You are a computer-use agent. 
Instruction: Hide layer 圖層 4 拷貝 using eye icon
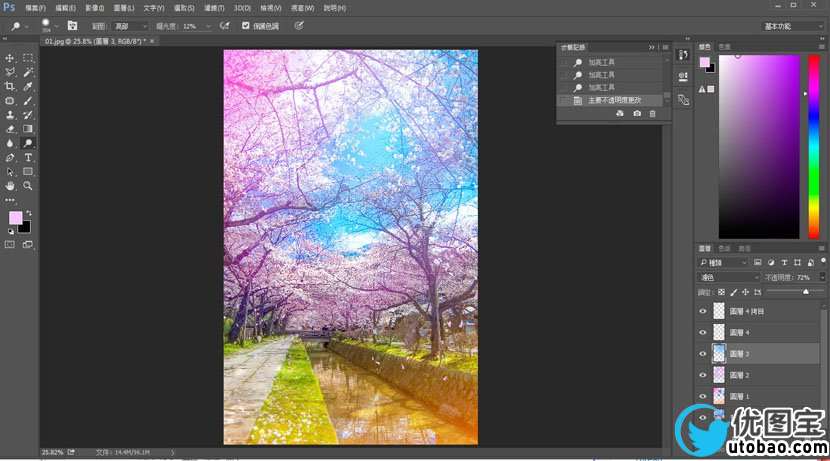(x=702, y=311)
